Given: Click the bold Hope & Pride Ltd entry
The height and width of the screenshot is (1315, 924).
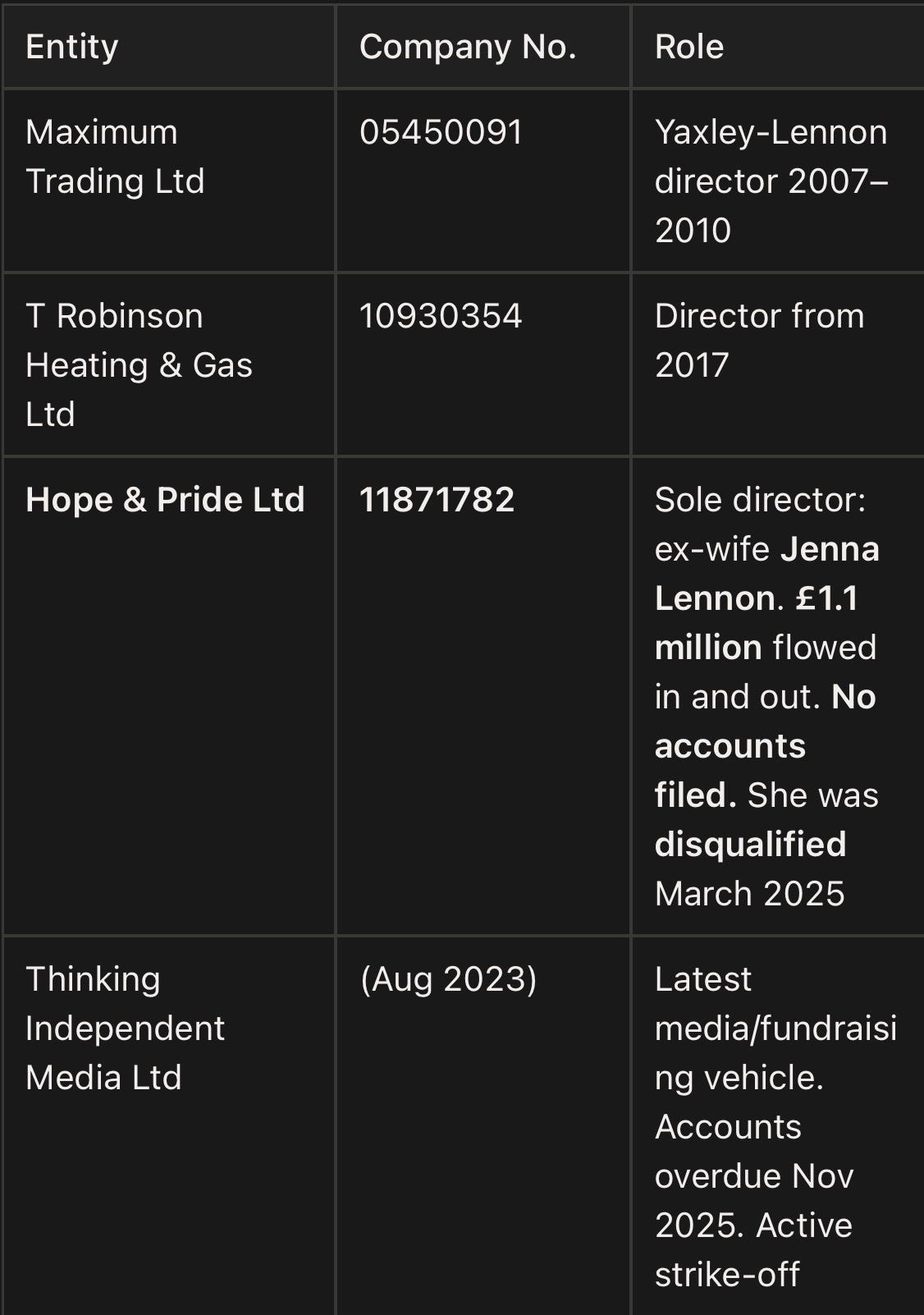Looking at the screenshot, I should pos(165,500).
